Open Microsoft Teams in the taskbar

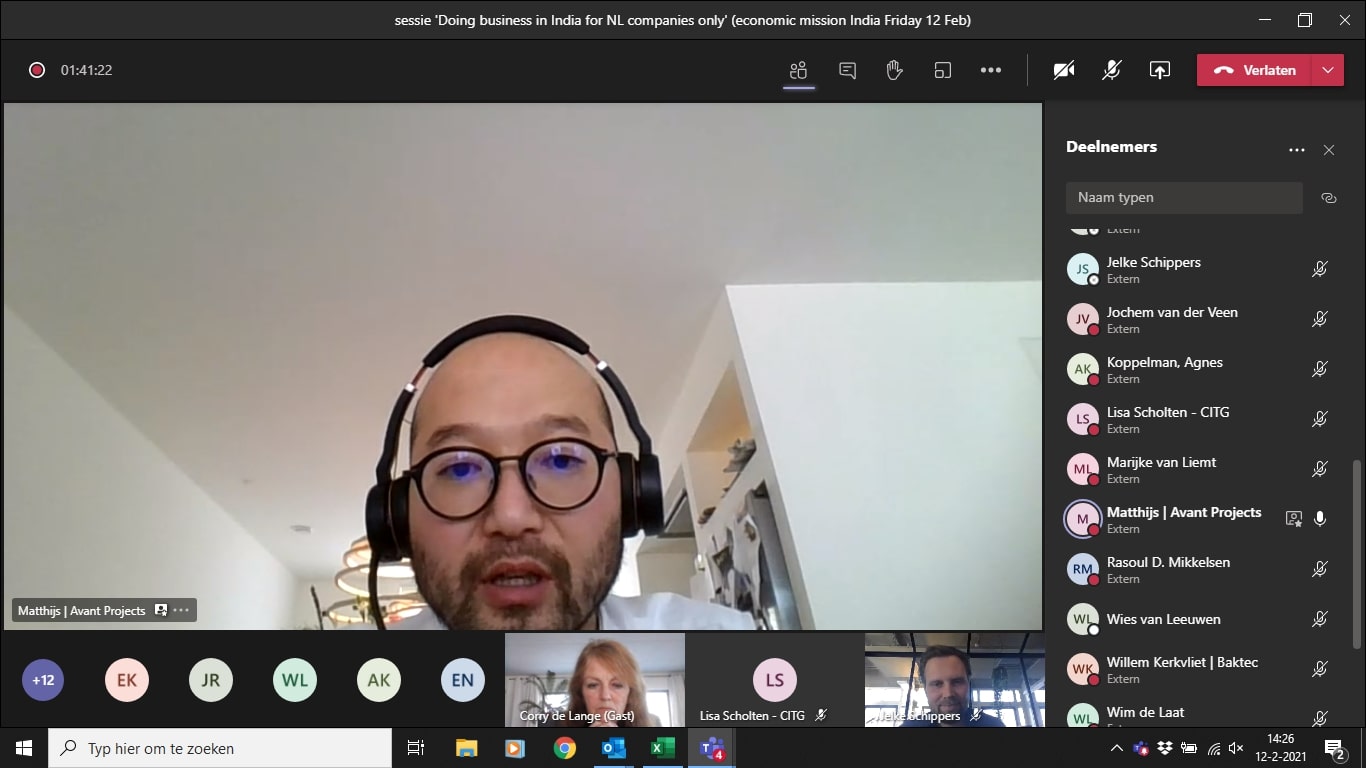tap(712, 748)
